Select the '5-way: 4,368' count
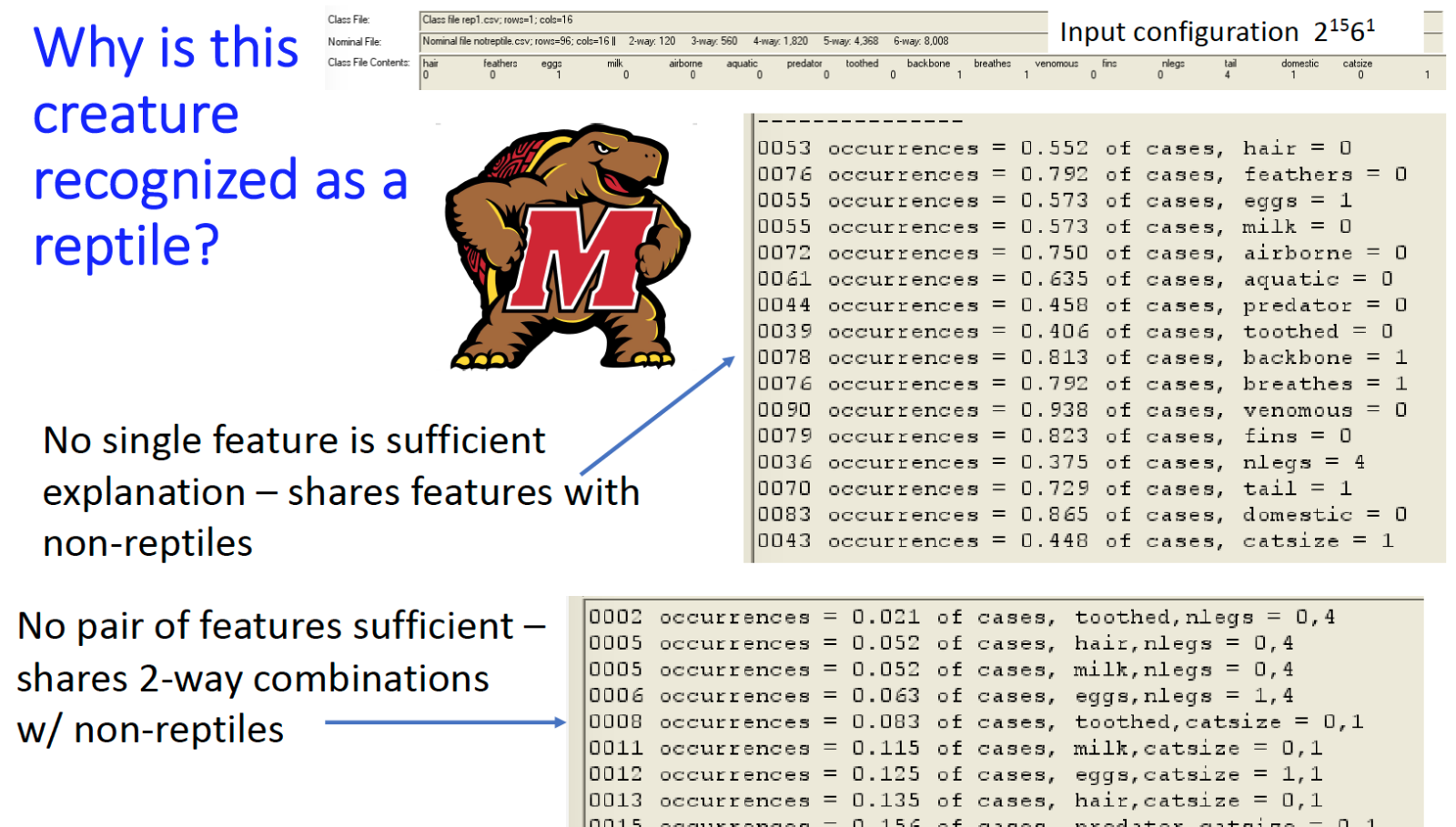Image resolution: width=1456 pixels, height=827 pixels. 851,41
